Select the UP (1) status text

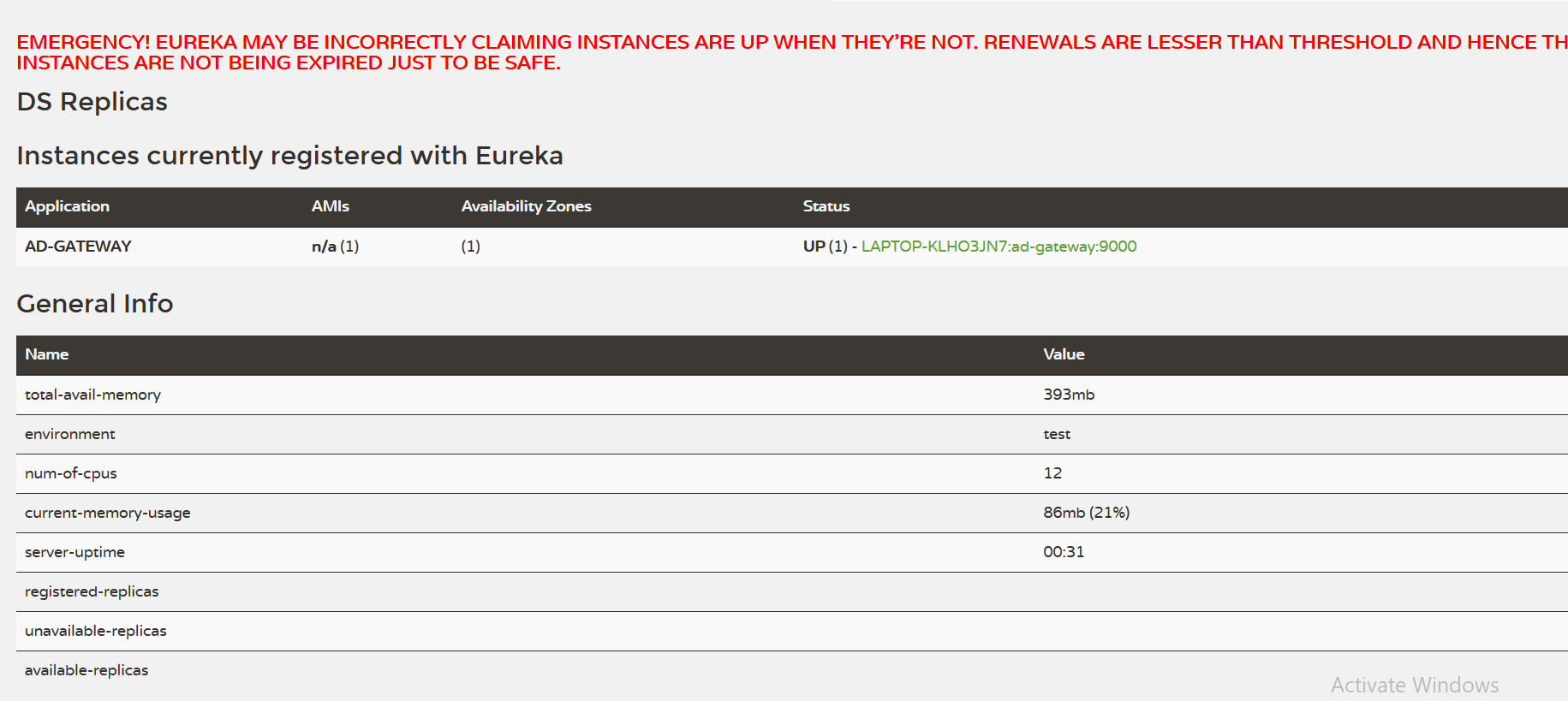coord(825,247)
